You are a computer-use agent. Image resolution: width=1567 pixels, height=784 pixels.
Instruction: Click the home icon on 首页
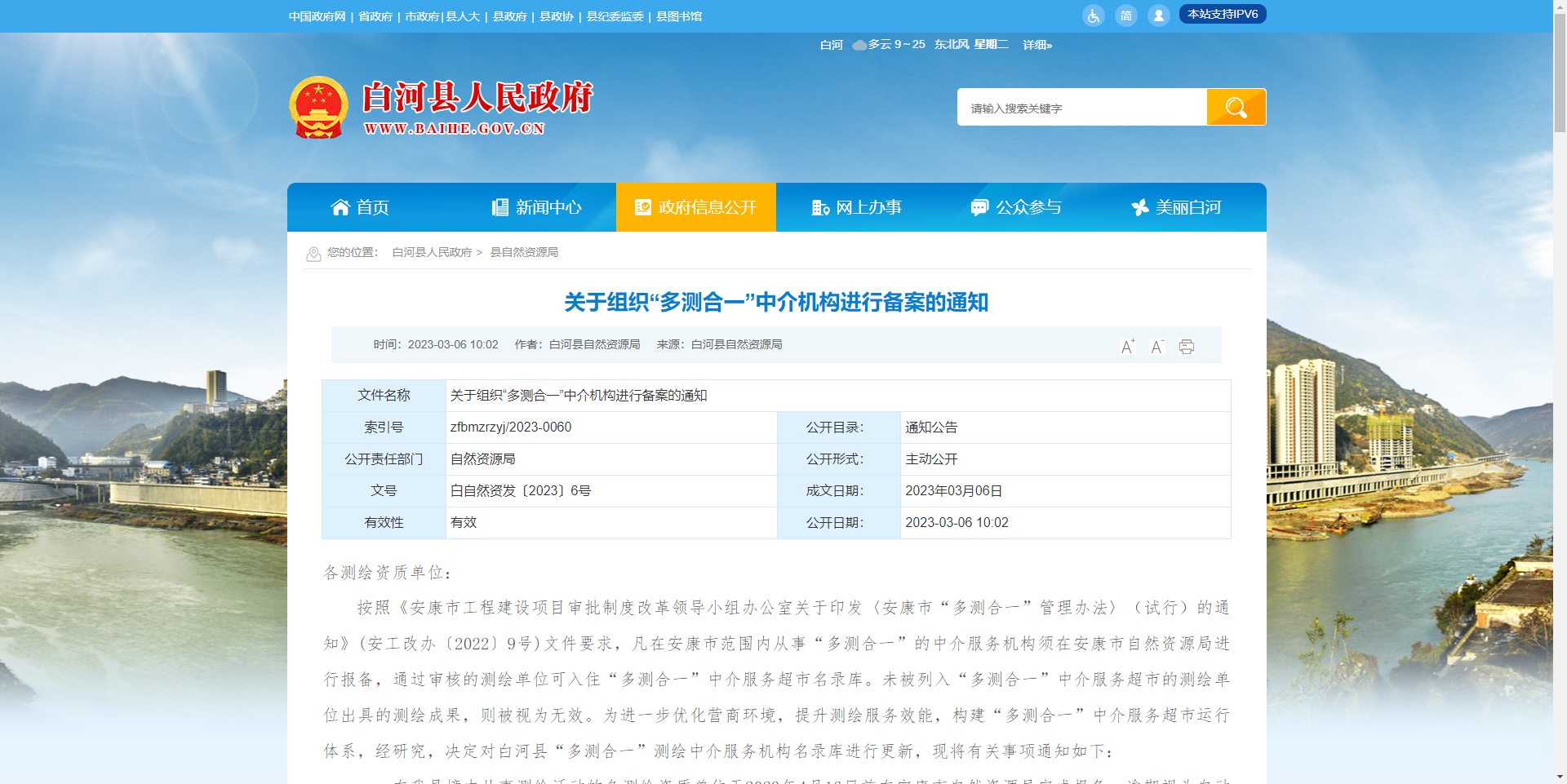coord(341,206)
